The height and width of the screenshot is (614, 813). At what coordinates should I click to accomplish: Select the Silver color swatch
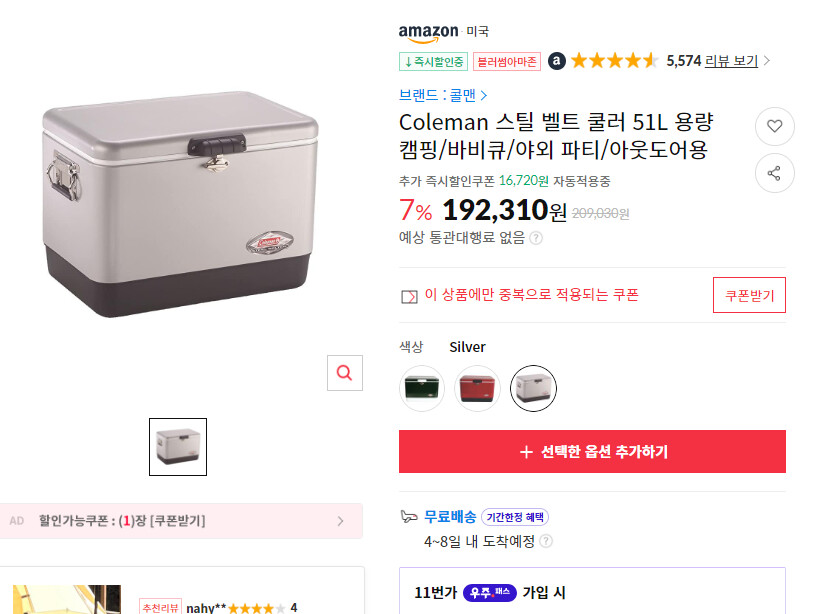[x=533, y=388]
